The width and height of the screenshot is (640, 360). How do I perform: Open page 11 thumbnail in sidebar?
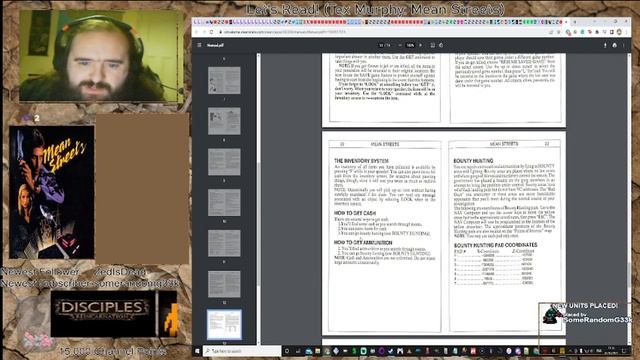(x=224, y=243)
